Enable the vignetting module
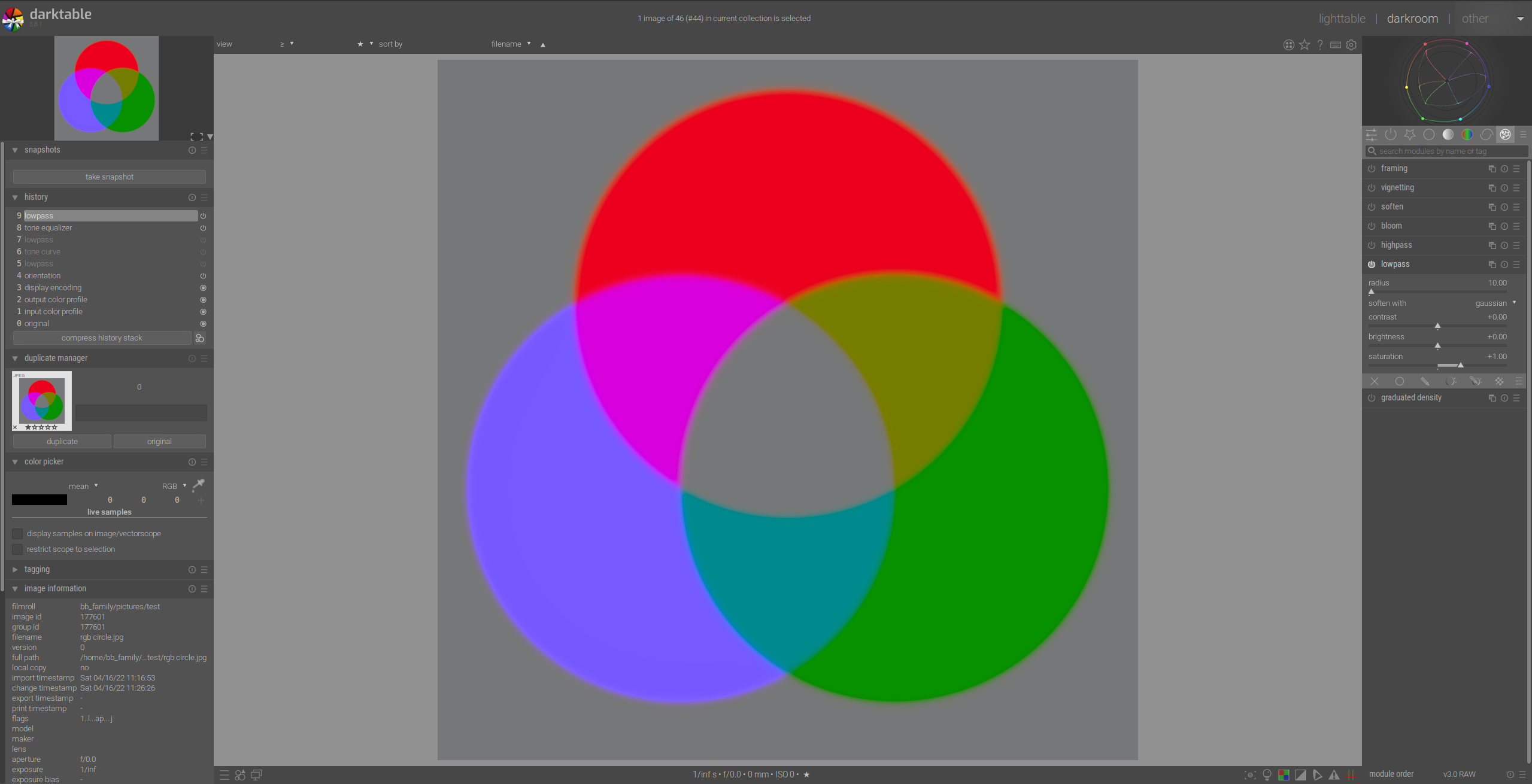Viewport: 1532px width, 784px height. [1372, 188]
